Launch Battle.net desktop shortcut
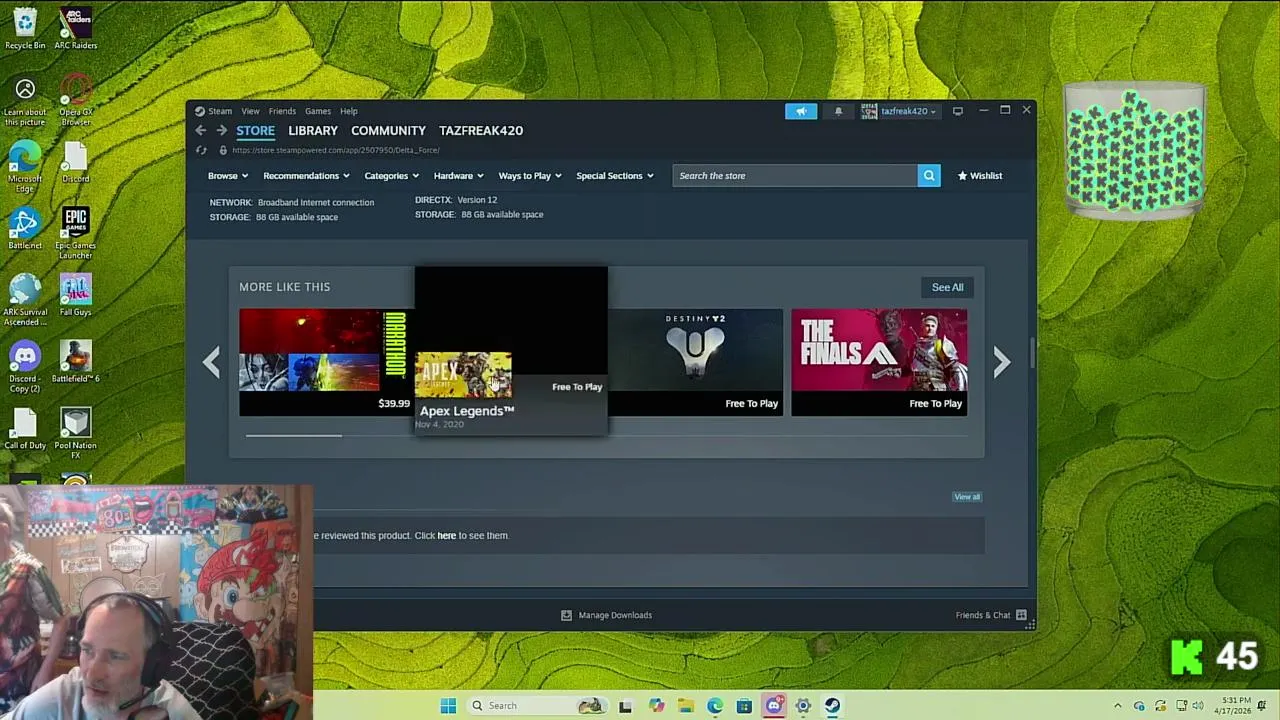The width and height of the screenshot is (1280, 720). pos(25,228)
